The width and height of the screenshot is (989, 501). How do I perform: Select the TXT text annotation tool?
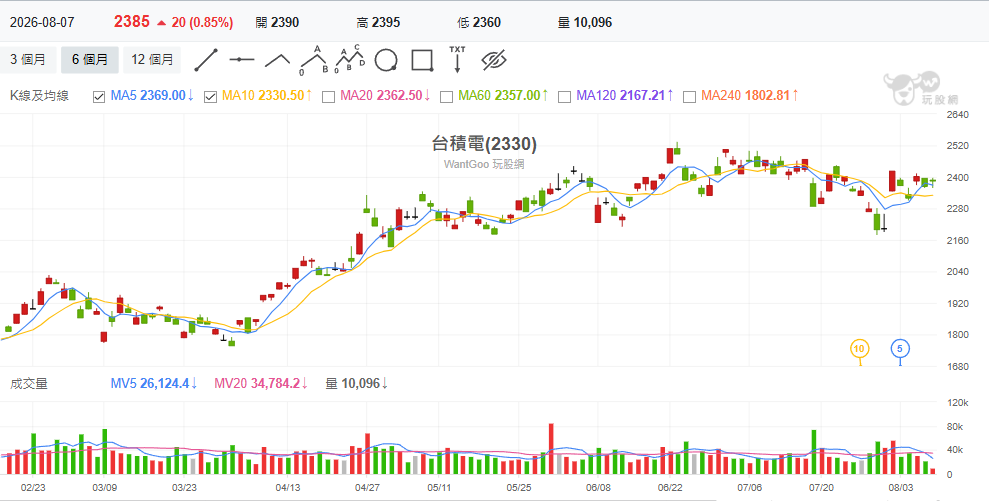457,59
